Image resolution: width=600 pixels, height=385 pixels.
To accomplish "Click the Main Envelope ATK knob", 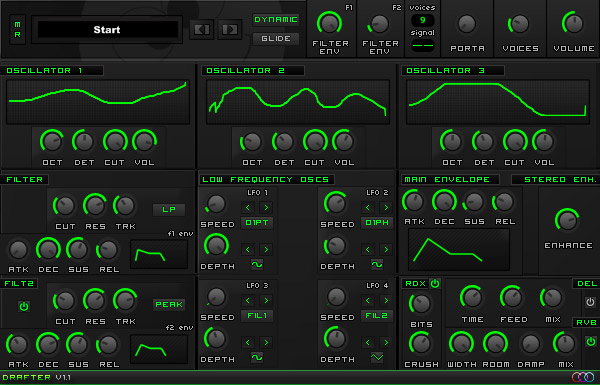I will tap(414, 201).
